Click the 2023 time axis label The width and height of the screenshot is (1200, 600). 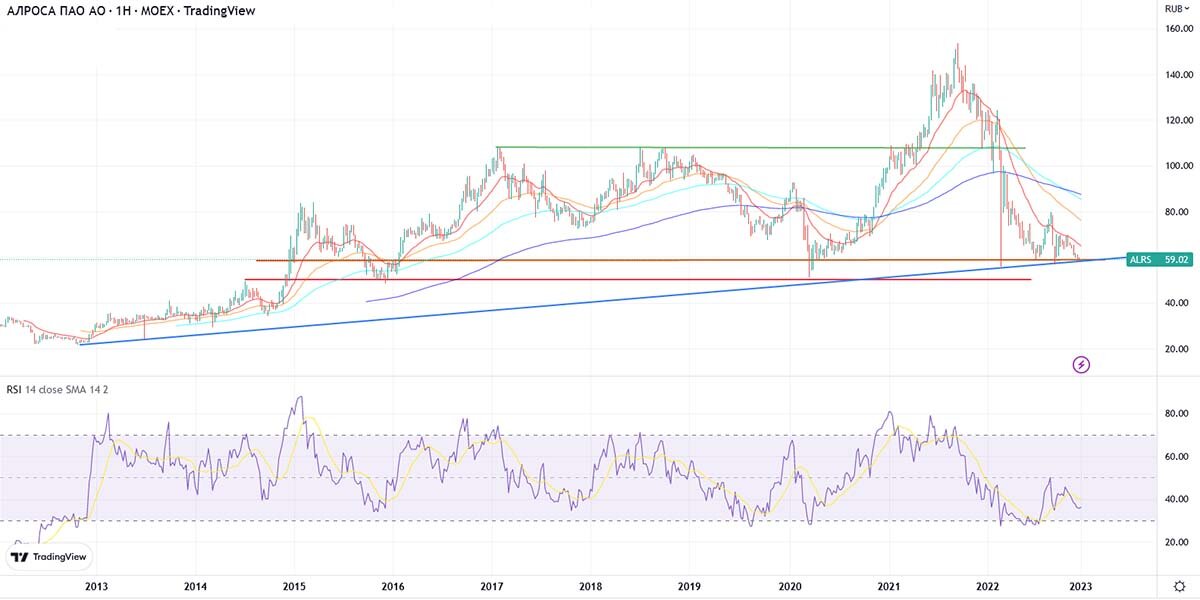1080,586
